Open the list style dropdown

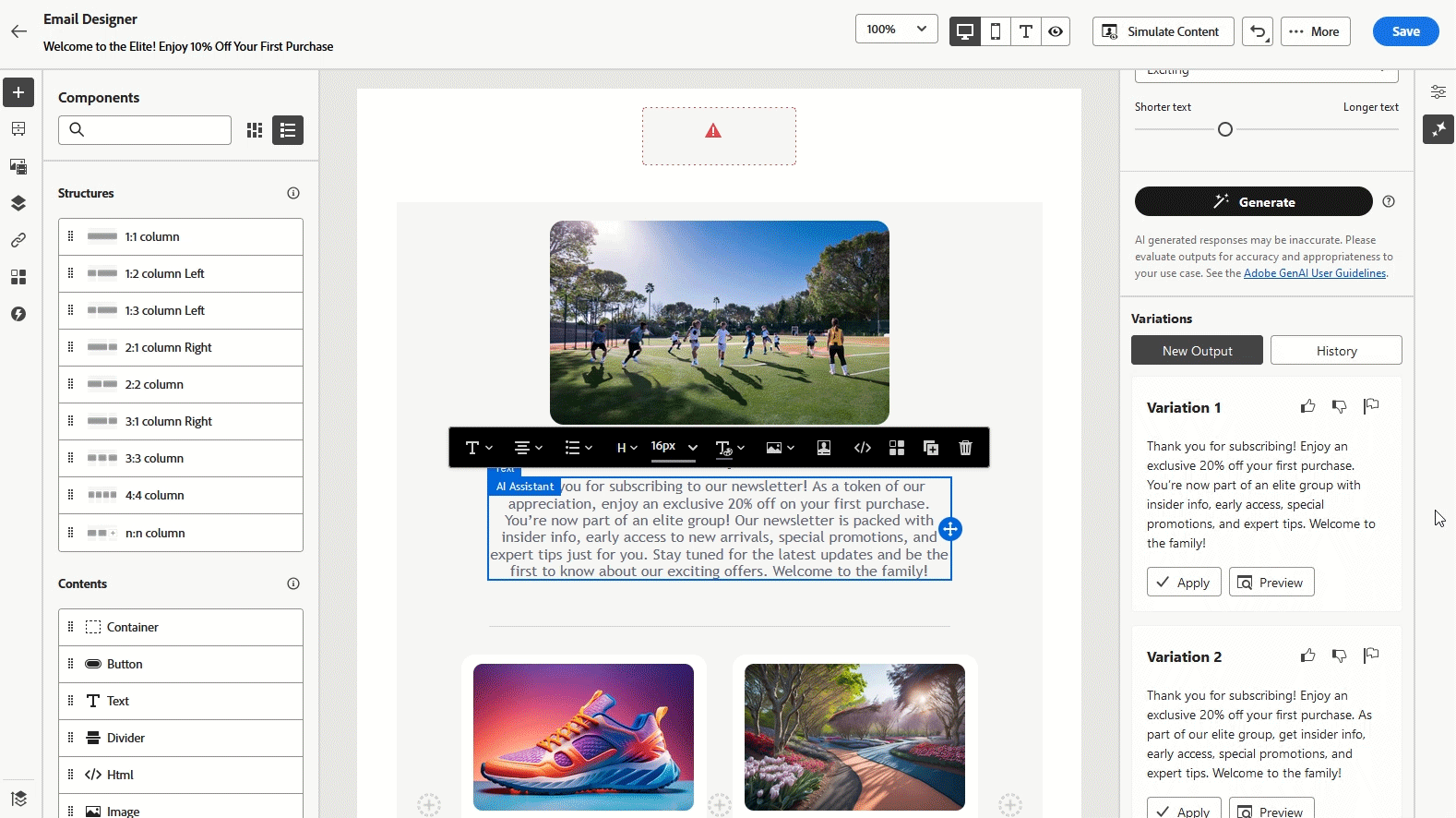(579, 448)
